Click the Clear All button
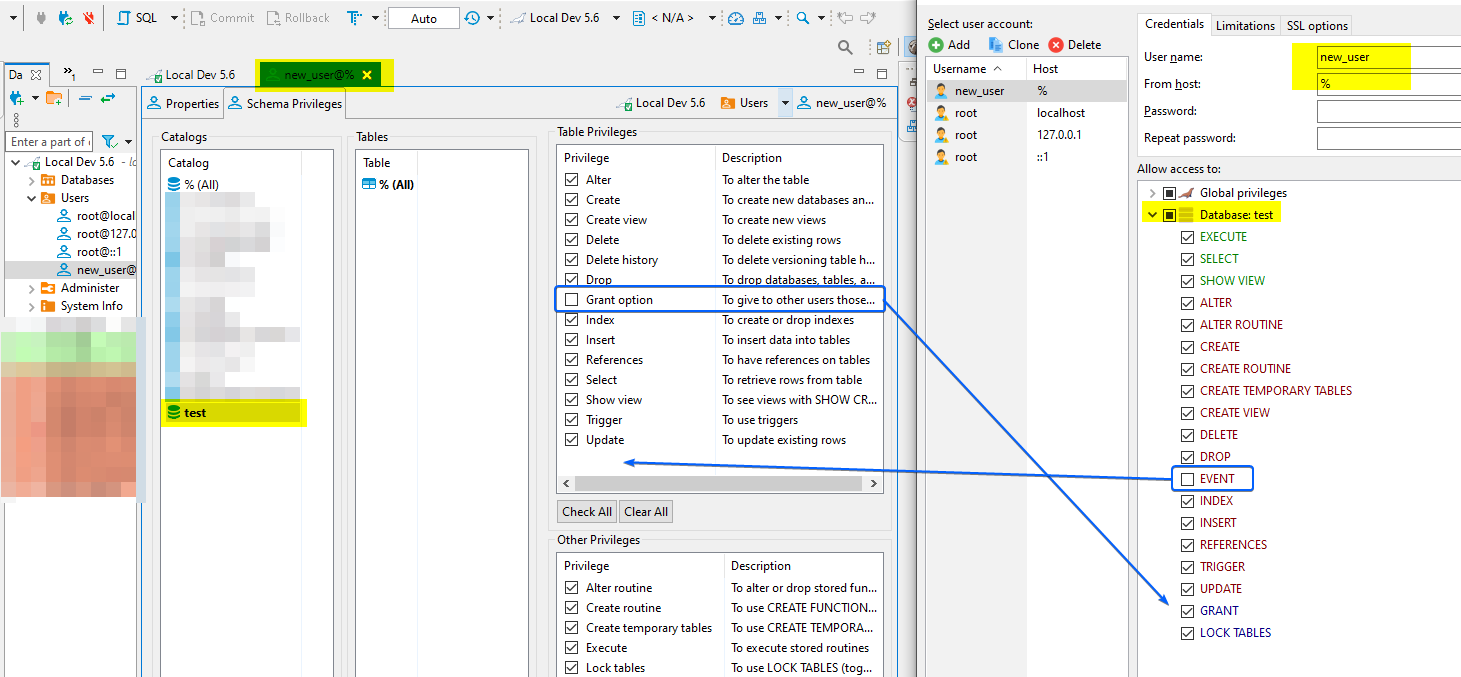Image resolution: width=1461 pixels, height=677 pixels. pos(646,511)
